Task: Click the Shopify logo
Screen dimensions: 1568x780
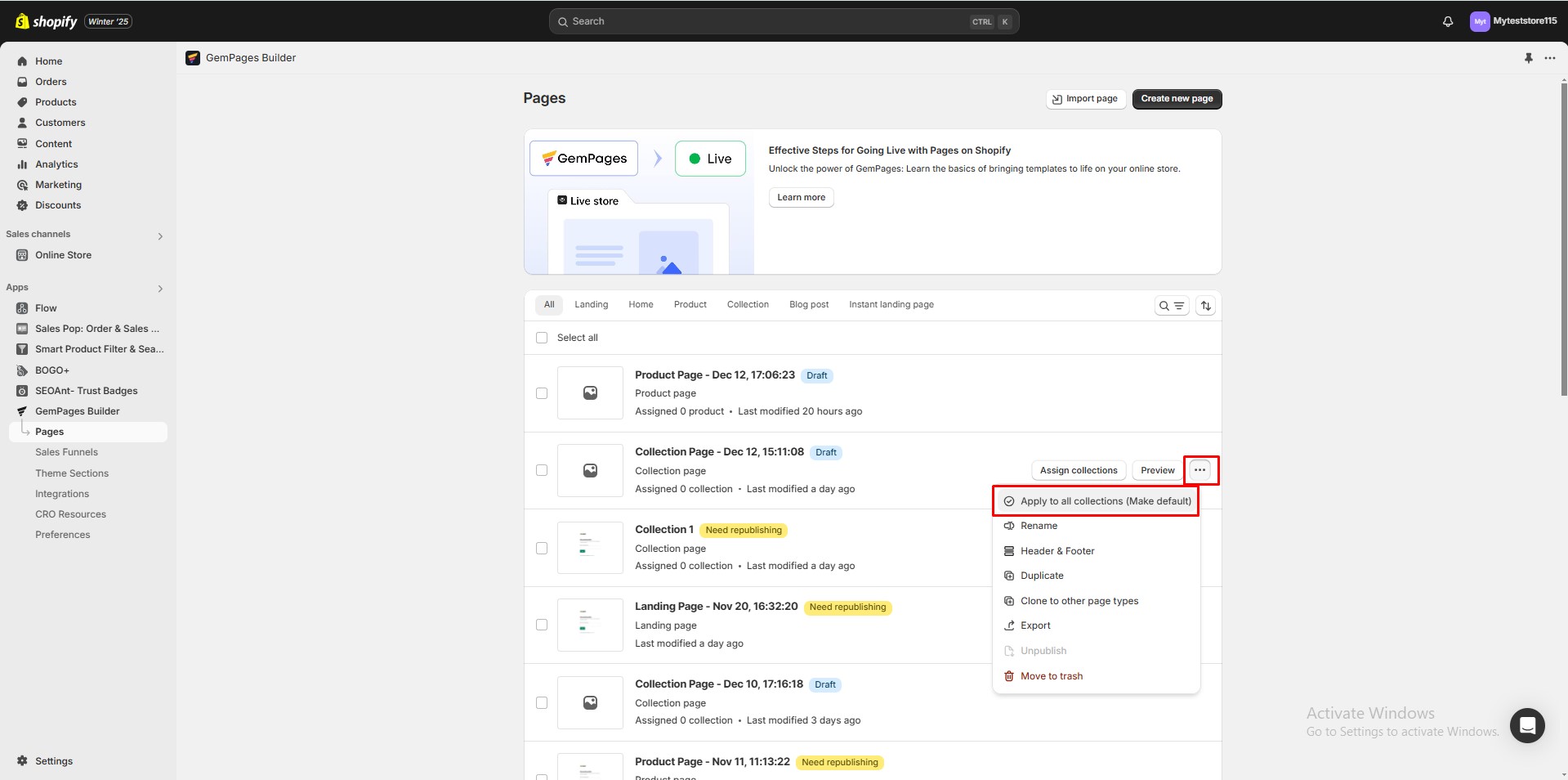Action: click(46, 21)
